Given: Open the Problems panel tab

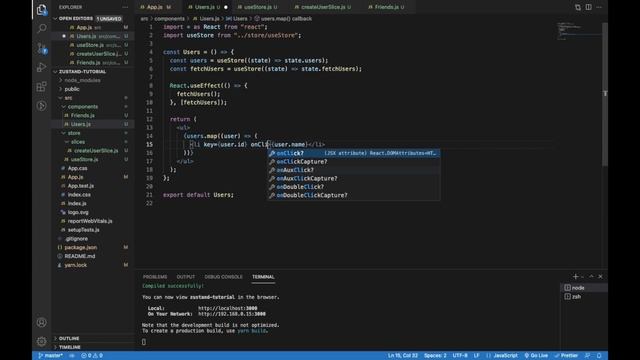Looking at the screenshot, I should click(155, 277).
